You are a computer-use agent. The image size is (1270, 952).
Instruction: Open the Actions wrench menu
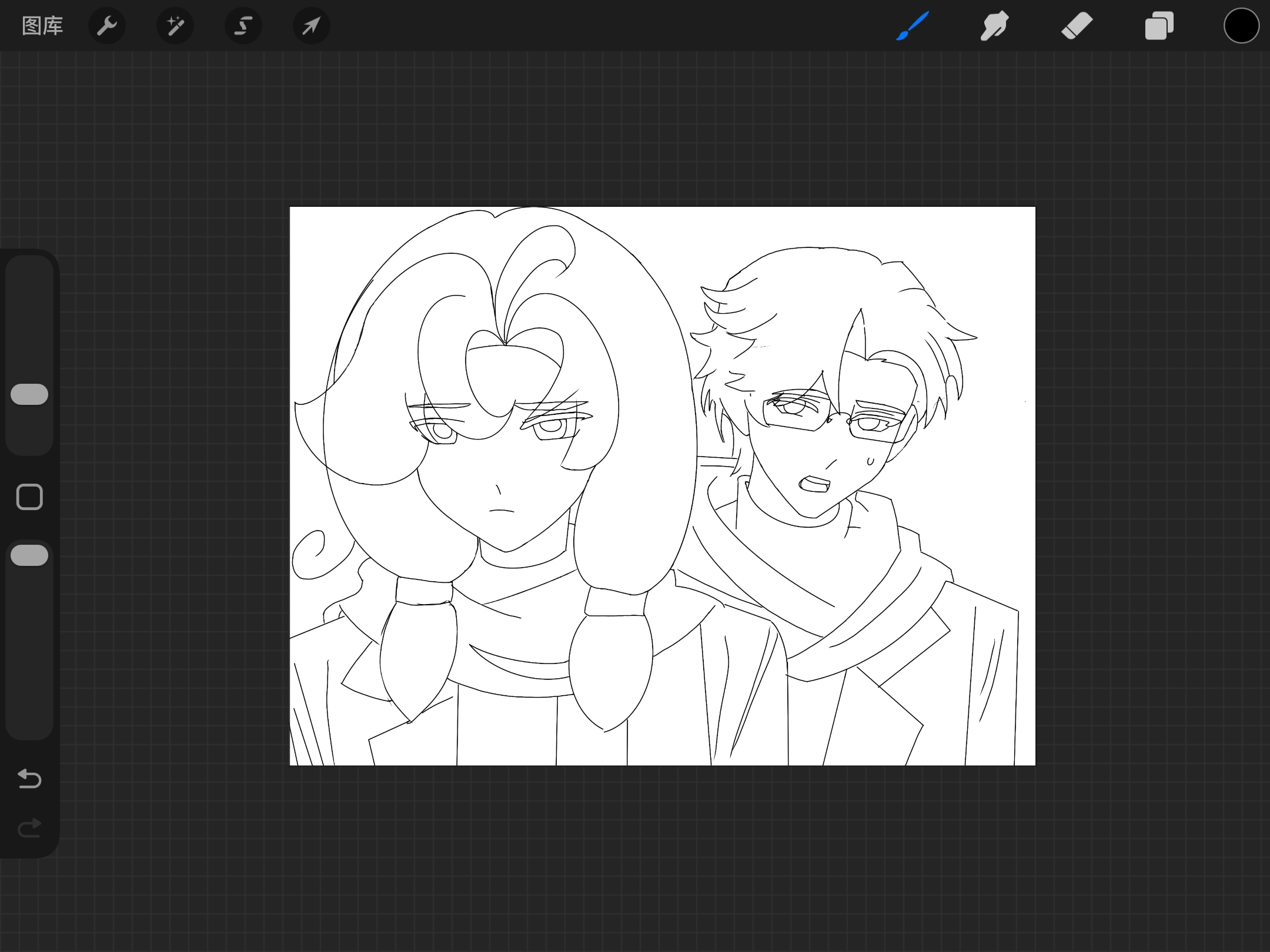(x=107, y=26)
